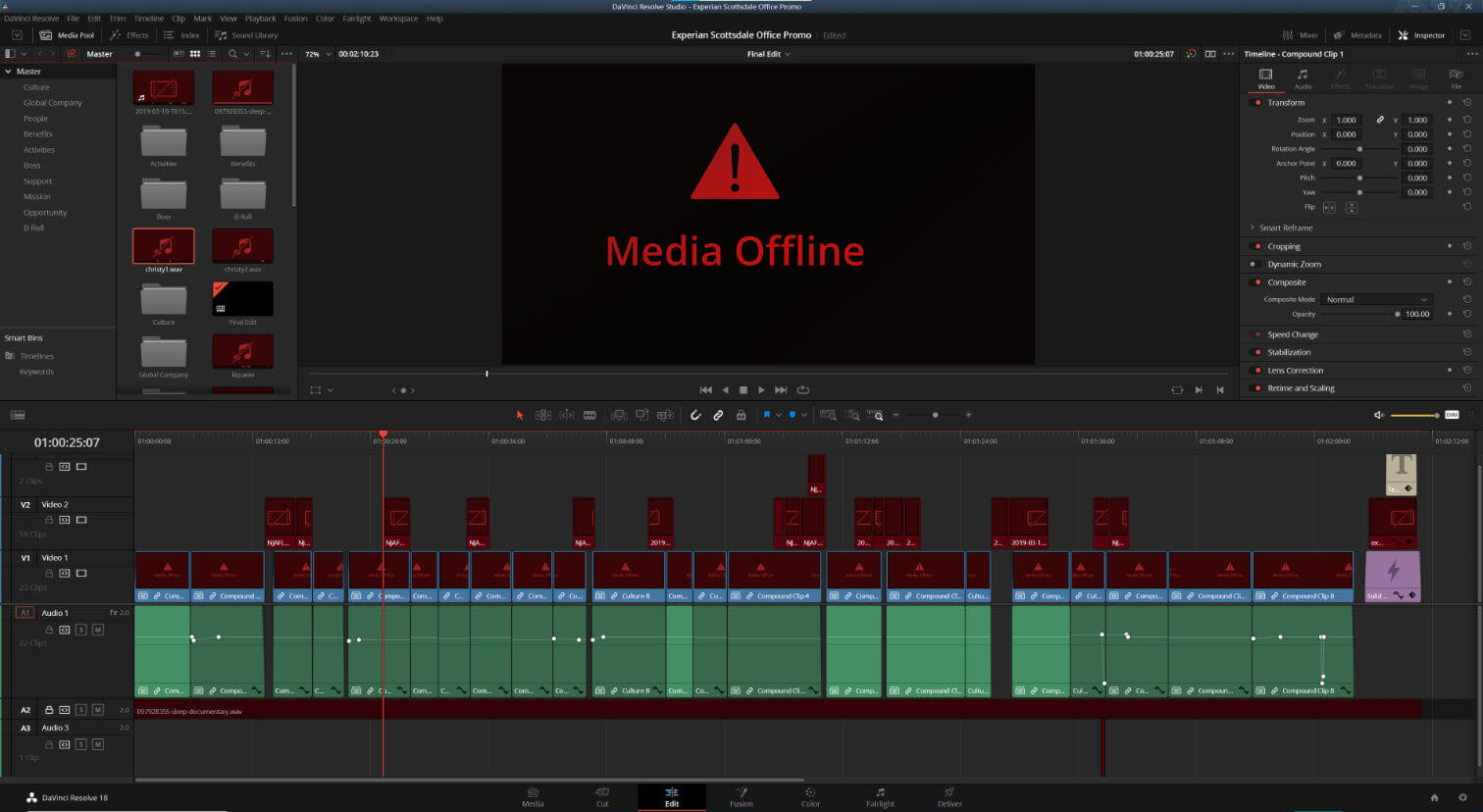Toggle Stabilization section switch
Viewport: 1483px width, 812px height.
coord(1257,352)
